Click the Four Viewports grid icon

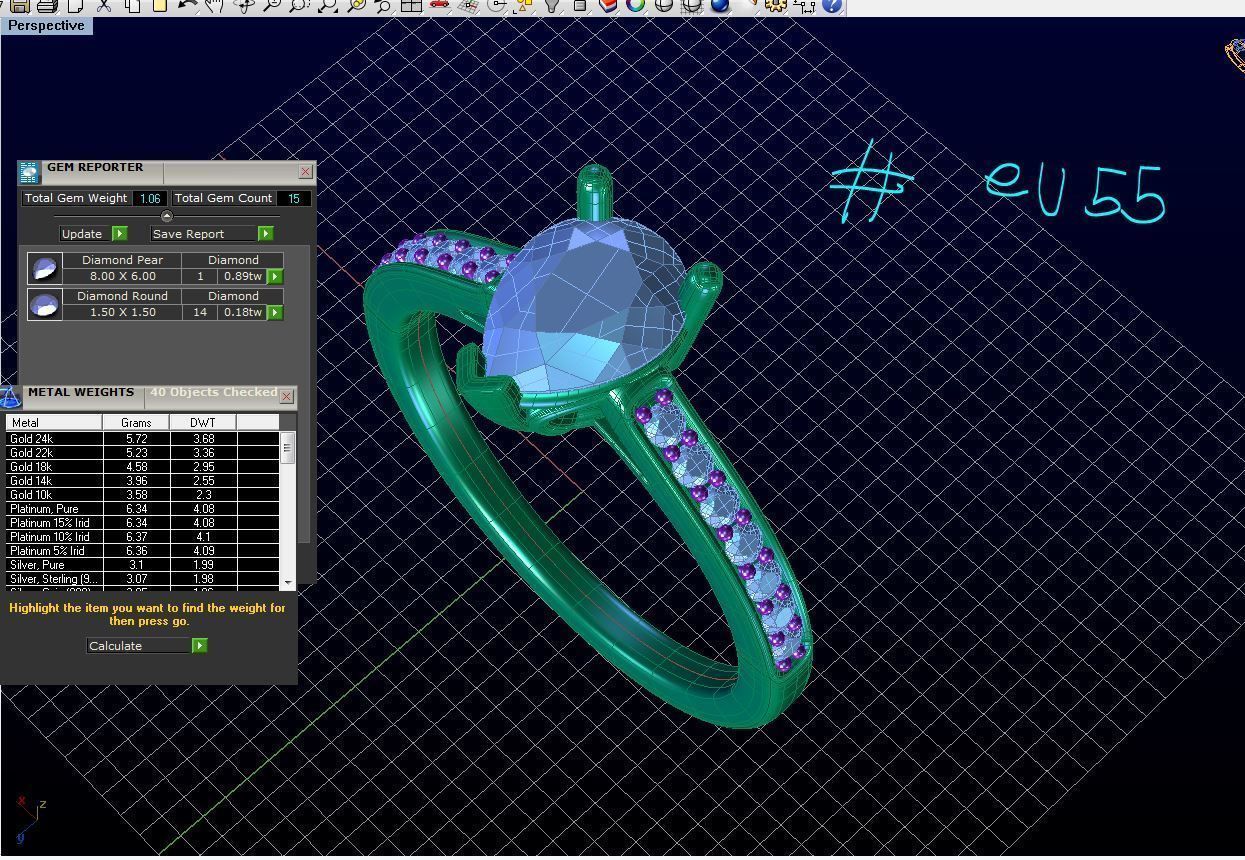point(411,5)
